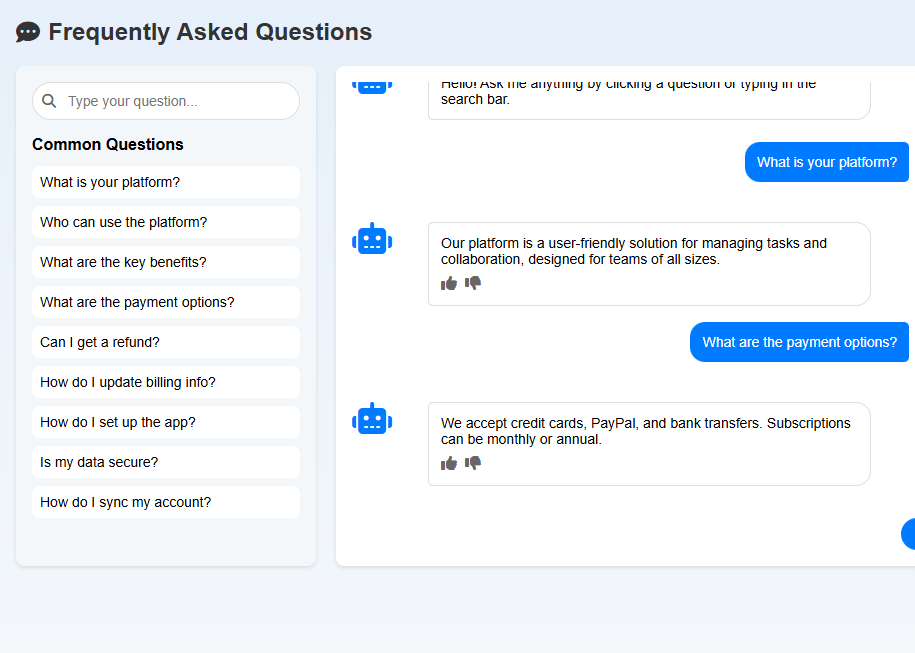Click the blue 'What are the payment options?' bubble
Image resolution: width=915 pixels, height=653 pixels.
coord(799,342)
